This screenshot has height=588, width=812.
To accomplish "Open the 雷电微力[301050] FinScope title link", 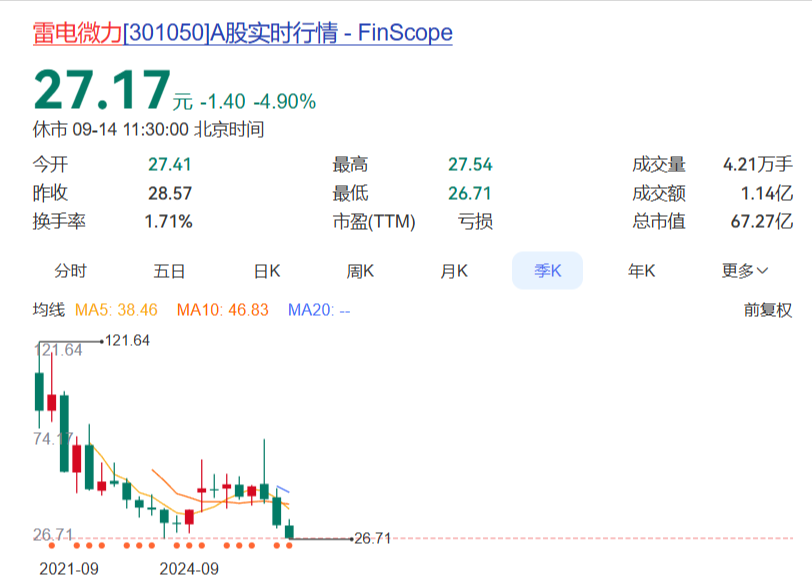I will pyautogui.click(x=242, y=33).
